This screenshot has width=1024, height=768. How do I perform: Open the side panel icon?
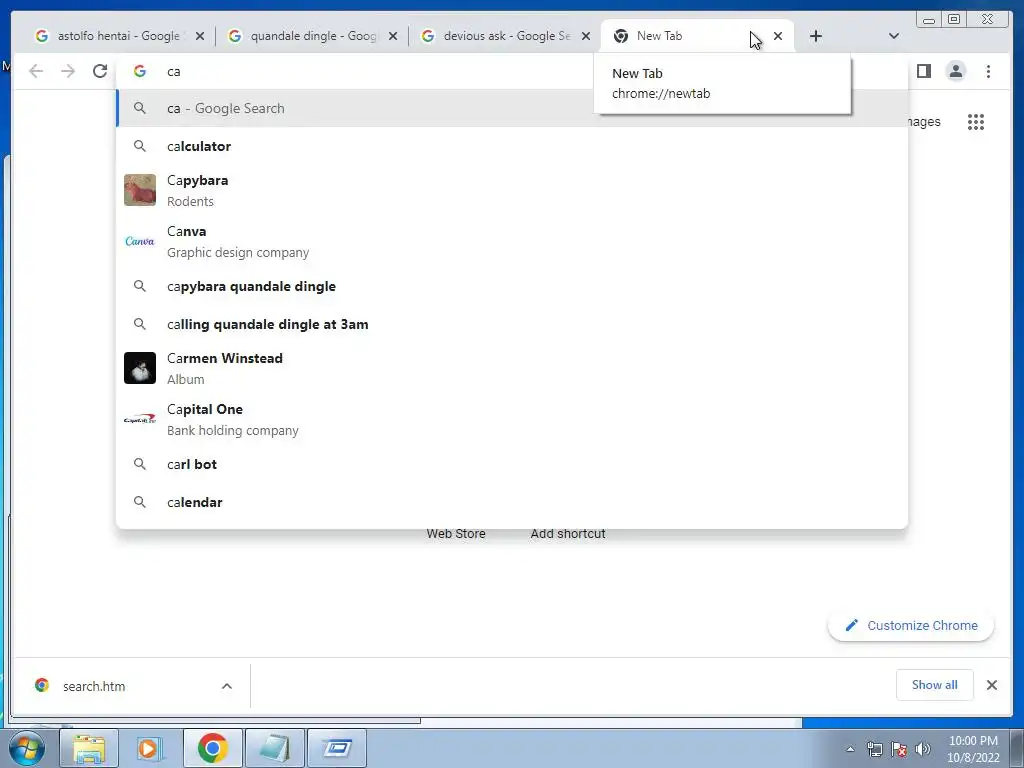[923, 71]
